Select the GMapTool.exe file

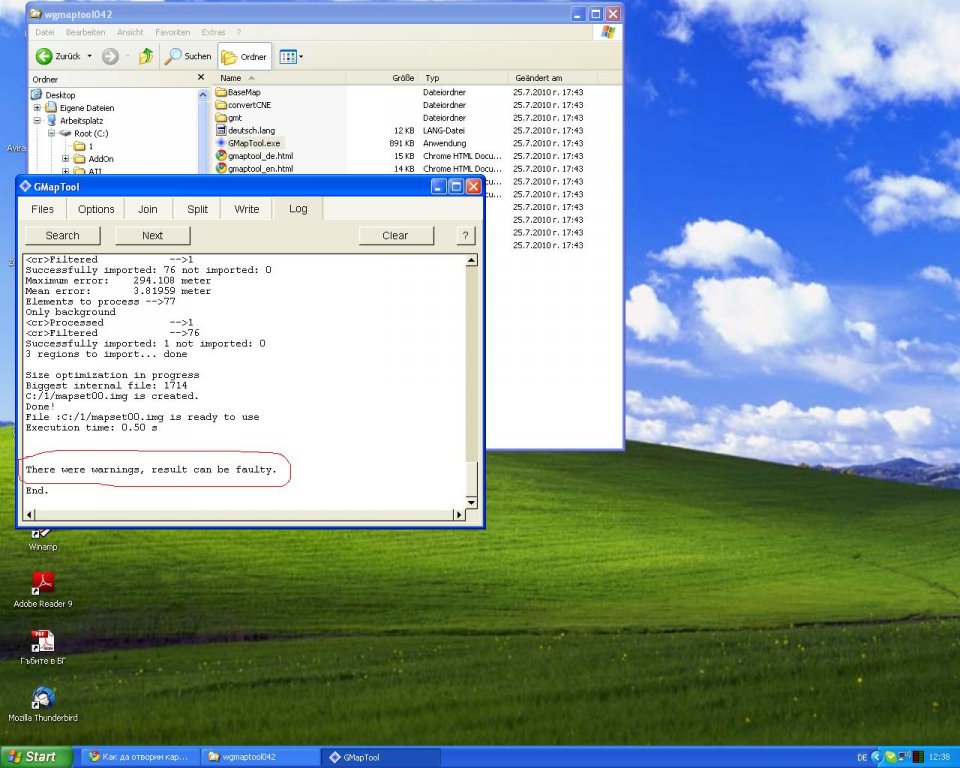pyautogui.click(x=254, y=143)
